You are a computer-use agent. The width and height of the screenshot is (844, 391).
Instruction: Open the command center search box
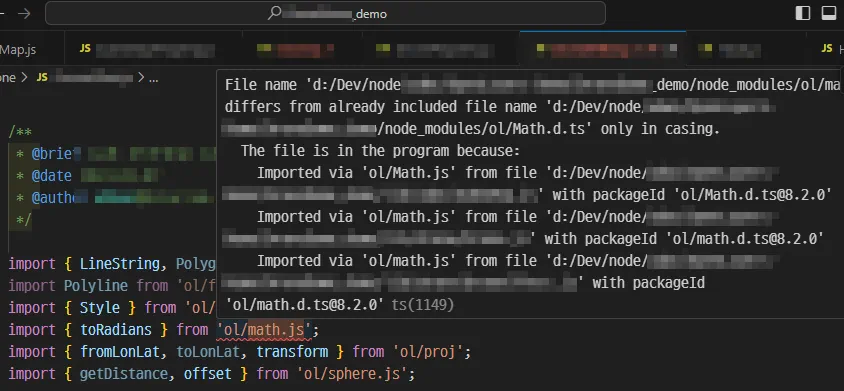tap(325, 13)
